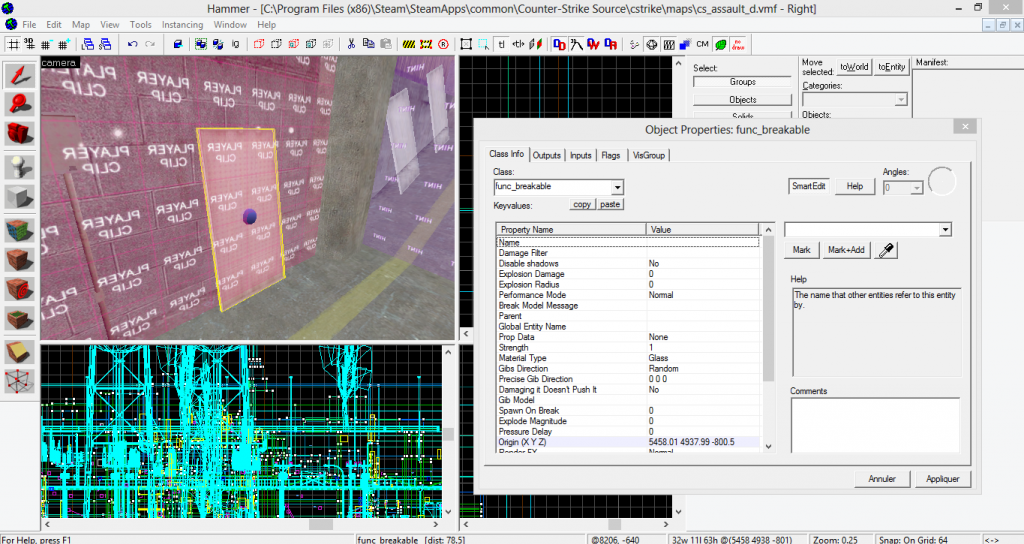Click the SmartEdit button
This screenshot has height=544, width=1024.
click(808, 186)
